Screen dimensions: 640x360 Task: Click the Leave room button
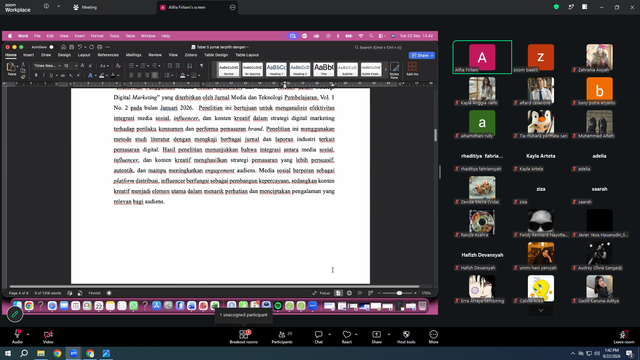[x=624, y=337]
